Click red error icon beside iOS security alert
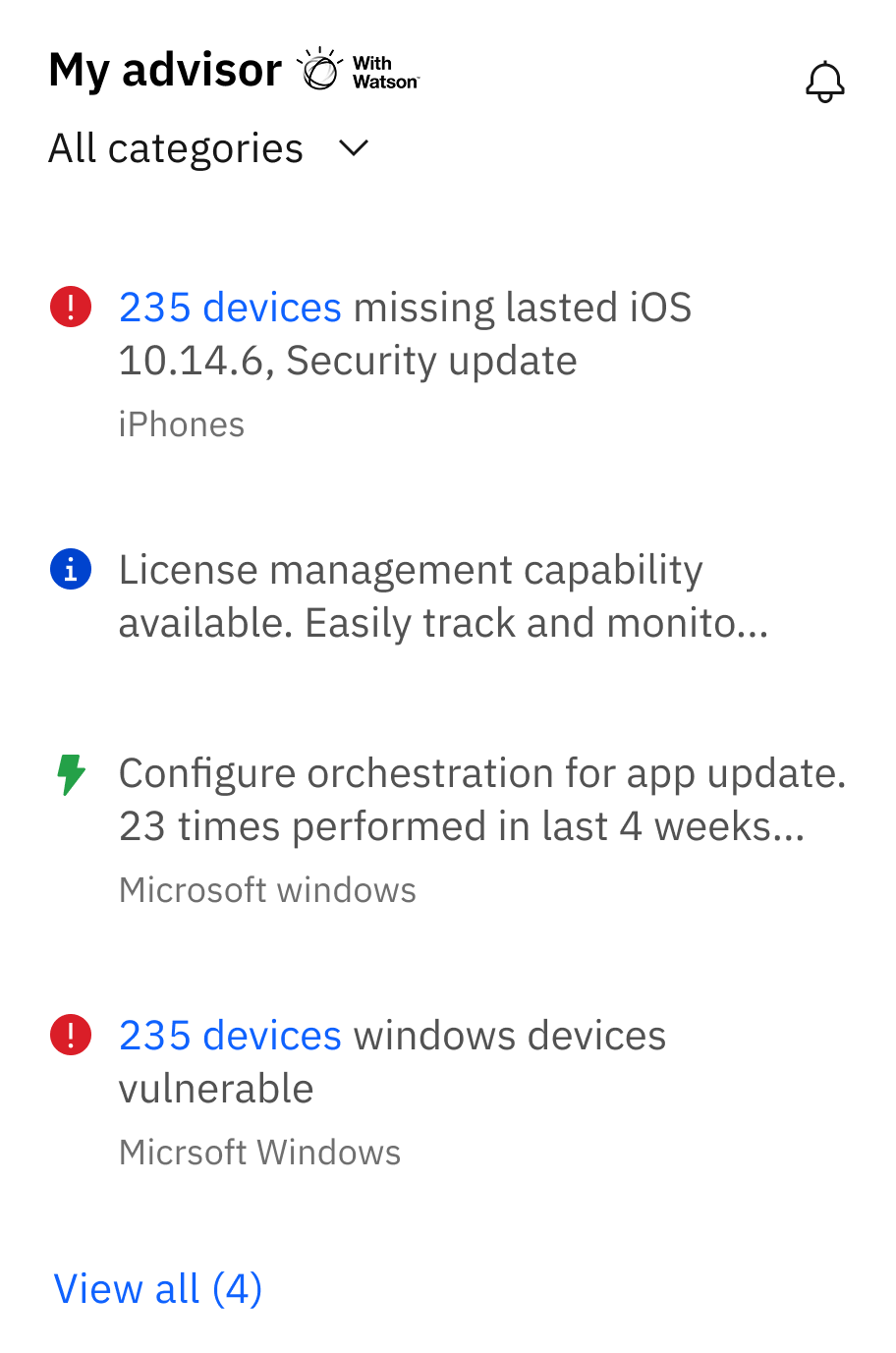The width and height of the screenshot is (896, 1353). [71, 307]
